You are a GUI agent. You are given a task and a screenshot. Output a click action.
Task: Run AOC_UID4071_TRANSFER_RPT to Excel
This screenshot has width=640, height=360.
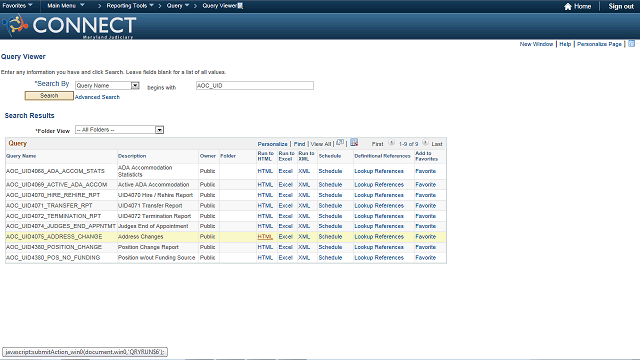285,206
